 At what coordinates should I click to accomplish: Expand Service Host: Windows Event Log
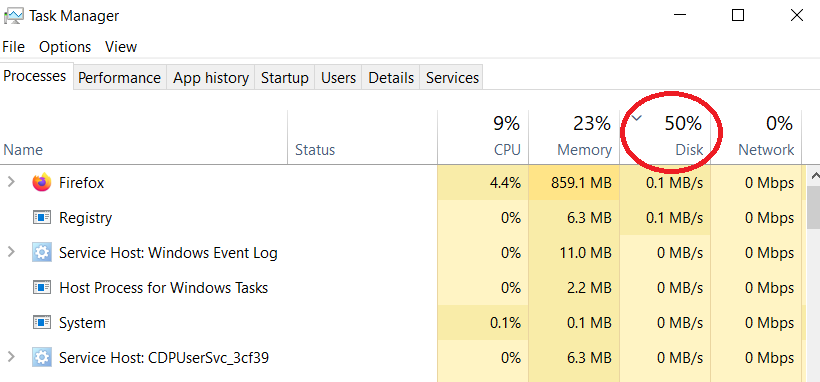tap(10, 253)
